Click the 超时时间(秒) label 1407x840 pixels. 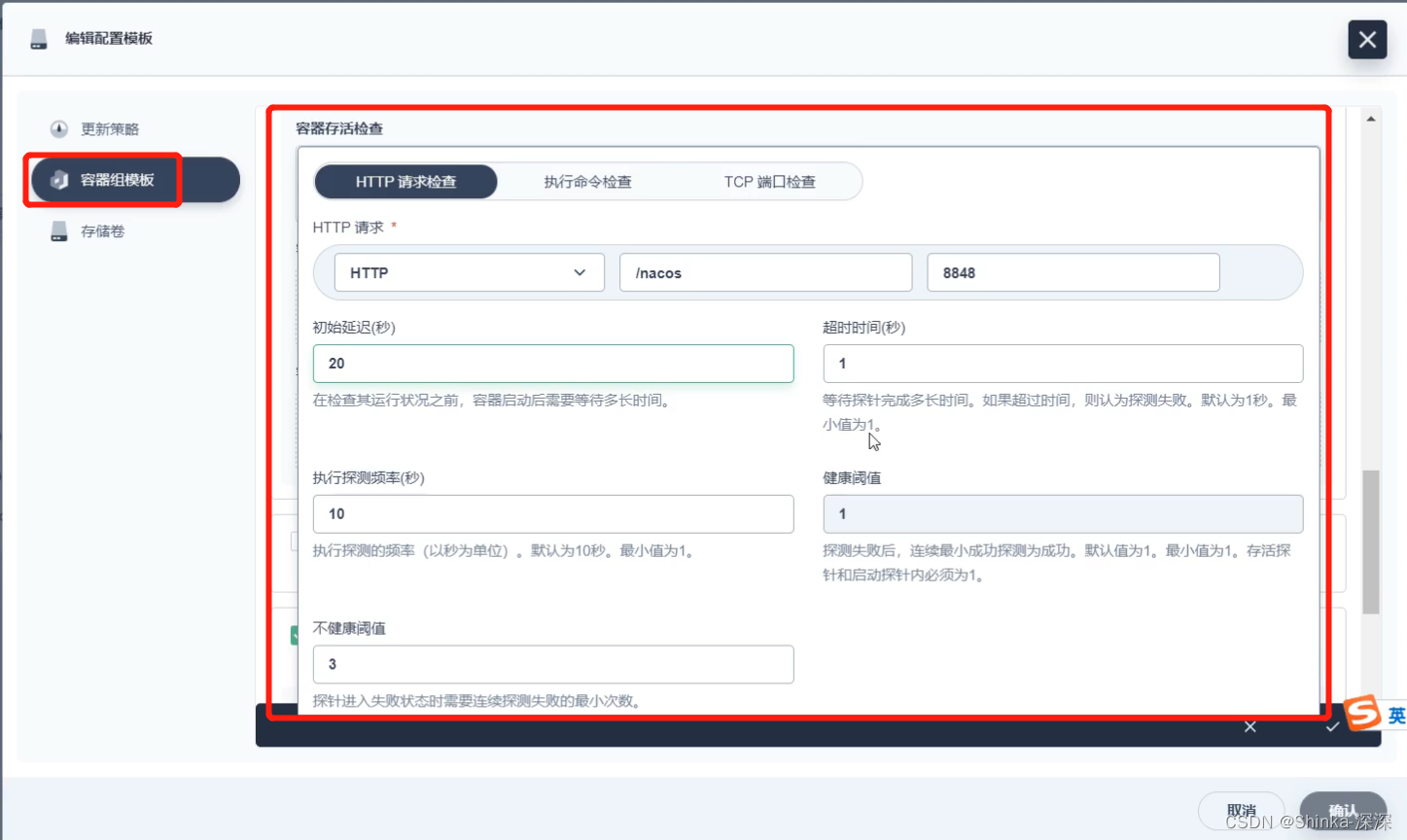[863, 328]
